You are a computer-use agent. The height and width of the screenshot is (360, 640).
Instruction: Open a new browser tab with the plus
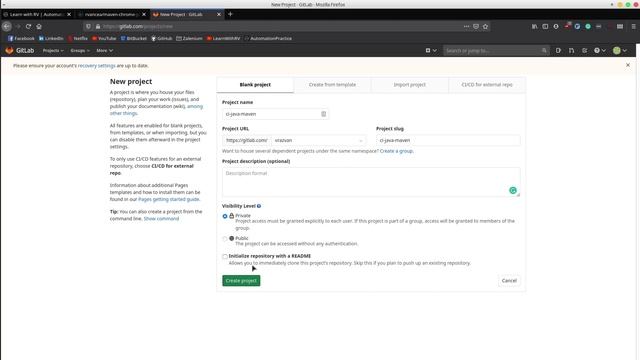point(230,14)
